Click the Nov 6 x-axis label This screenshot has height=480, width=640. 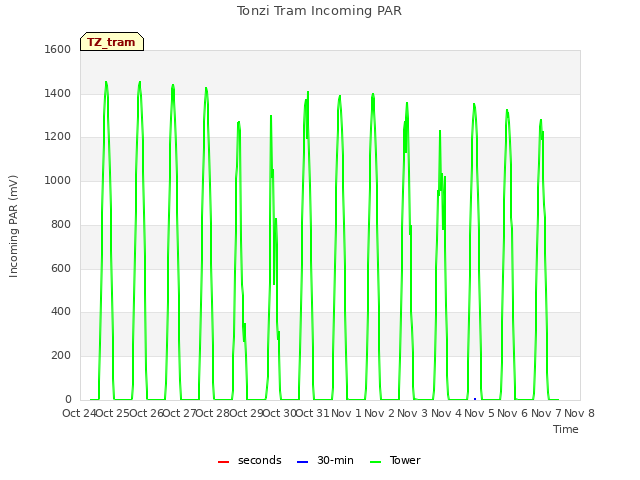coord(512,413)
